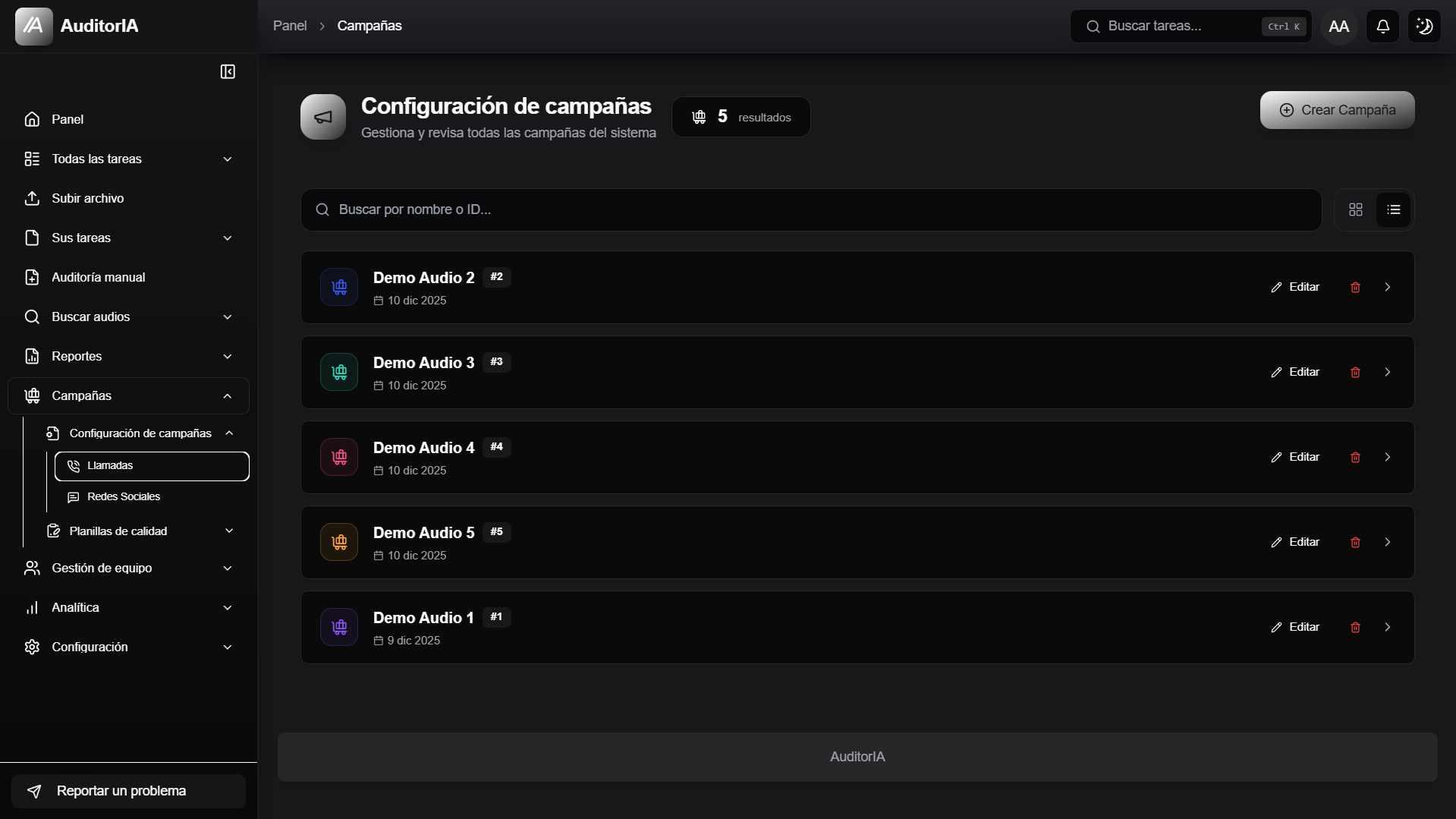Image resolution: width=1456 pixels, height=819 pixels.
Task: Open Demo Audio 3 details chevron
Action: (1388, 372)
